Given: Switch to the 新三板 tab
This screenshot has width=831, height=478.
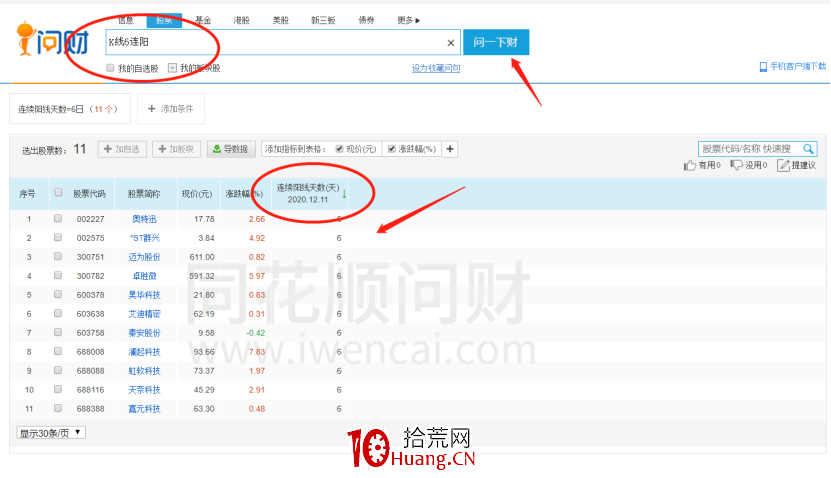Looking at the screenshot, I should pyautogui.click(x=323, y=20).
